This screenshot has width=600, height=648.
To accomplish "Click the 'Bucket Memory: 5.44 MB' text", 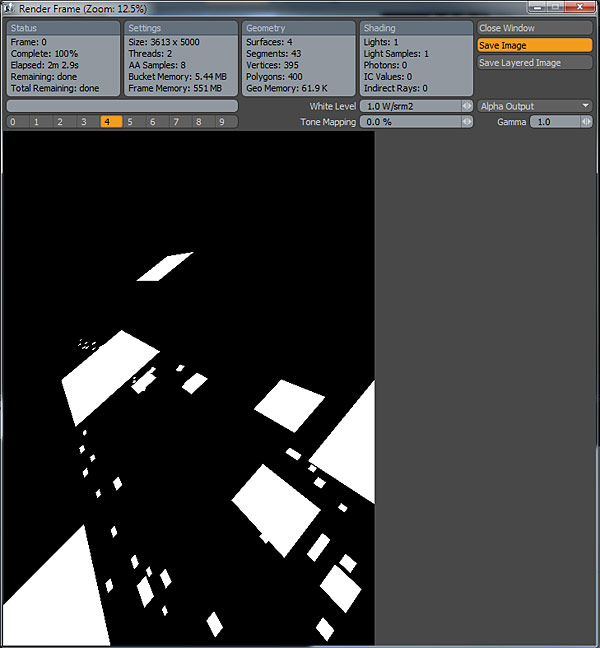I will tap(178, 77).
